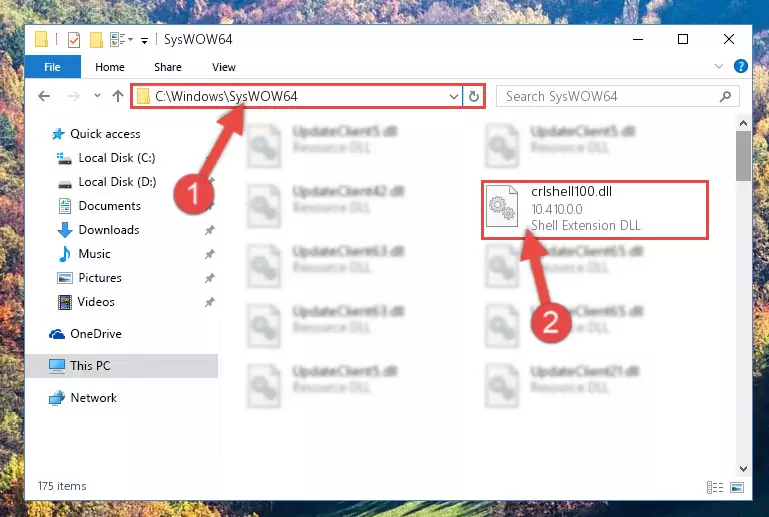
Task: Switch to the View ribbon tab
Action: [224, 67]
